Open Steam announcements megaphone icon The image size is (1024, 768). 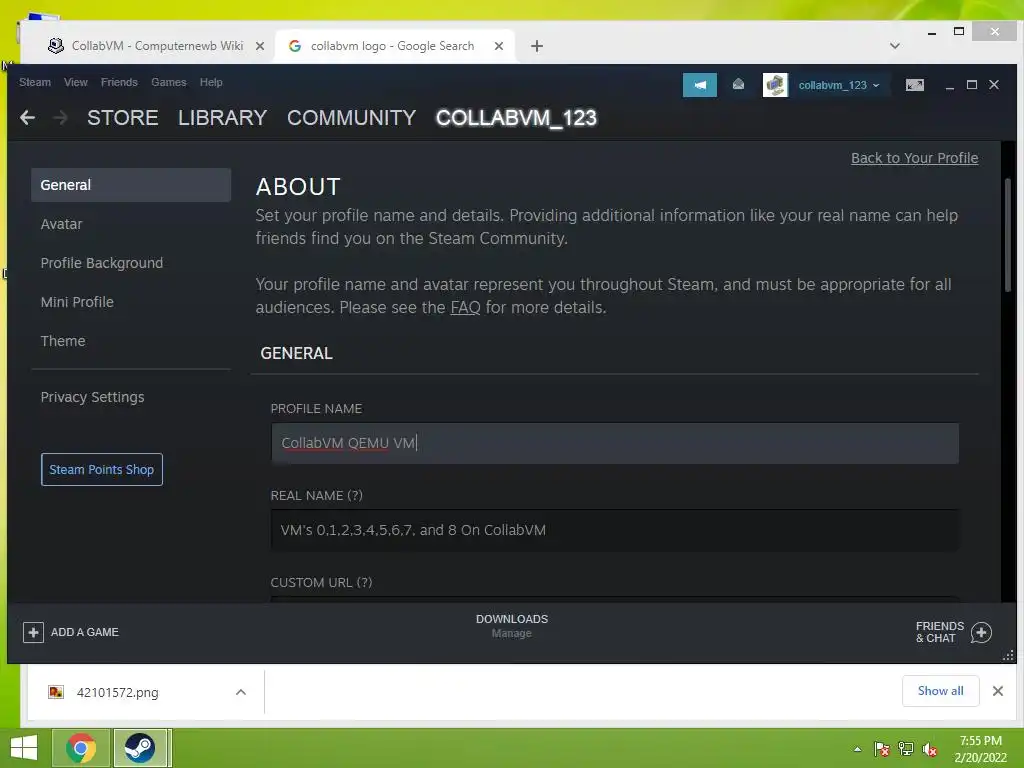699,85
